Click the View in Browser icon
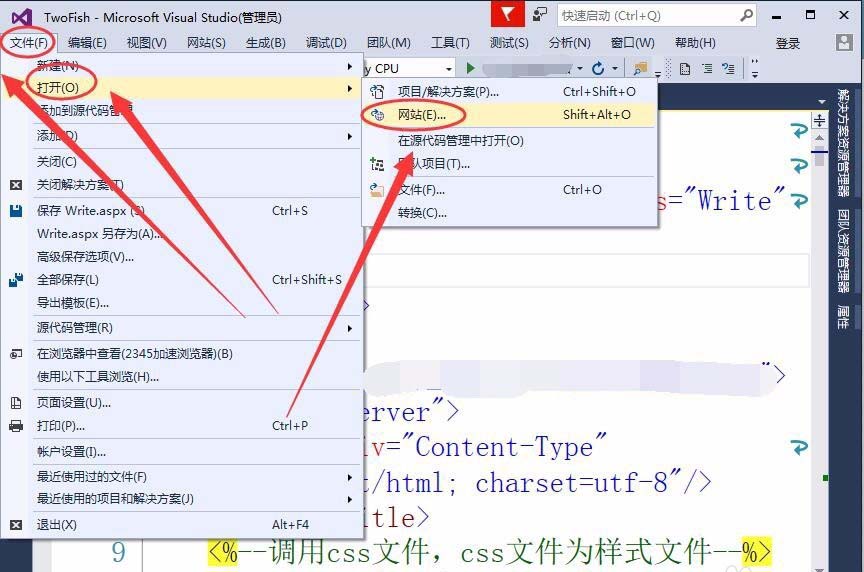864x572 pixels. [16, 354]
